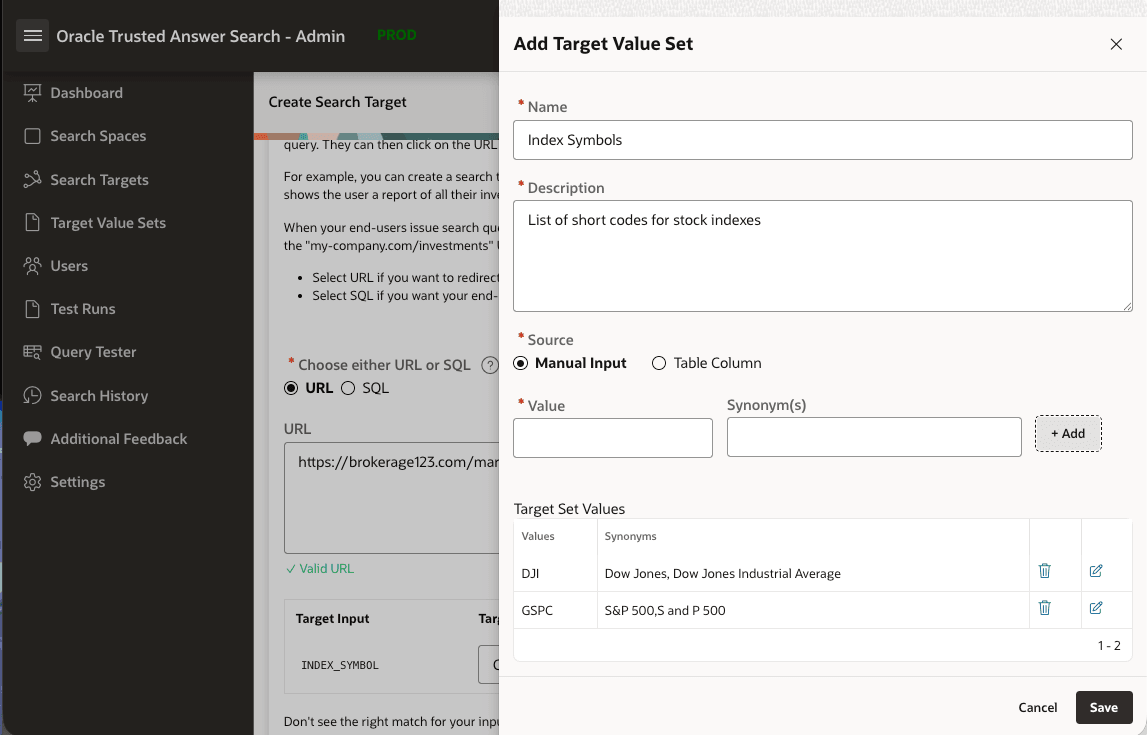The width and height of the screenshot is (1147, 735).
Task: View Search History via sidebar icon
Action: (31, 395)
